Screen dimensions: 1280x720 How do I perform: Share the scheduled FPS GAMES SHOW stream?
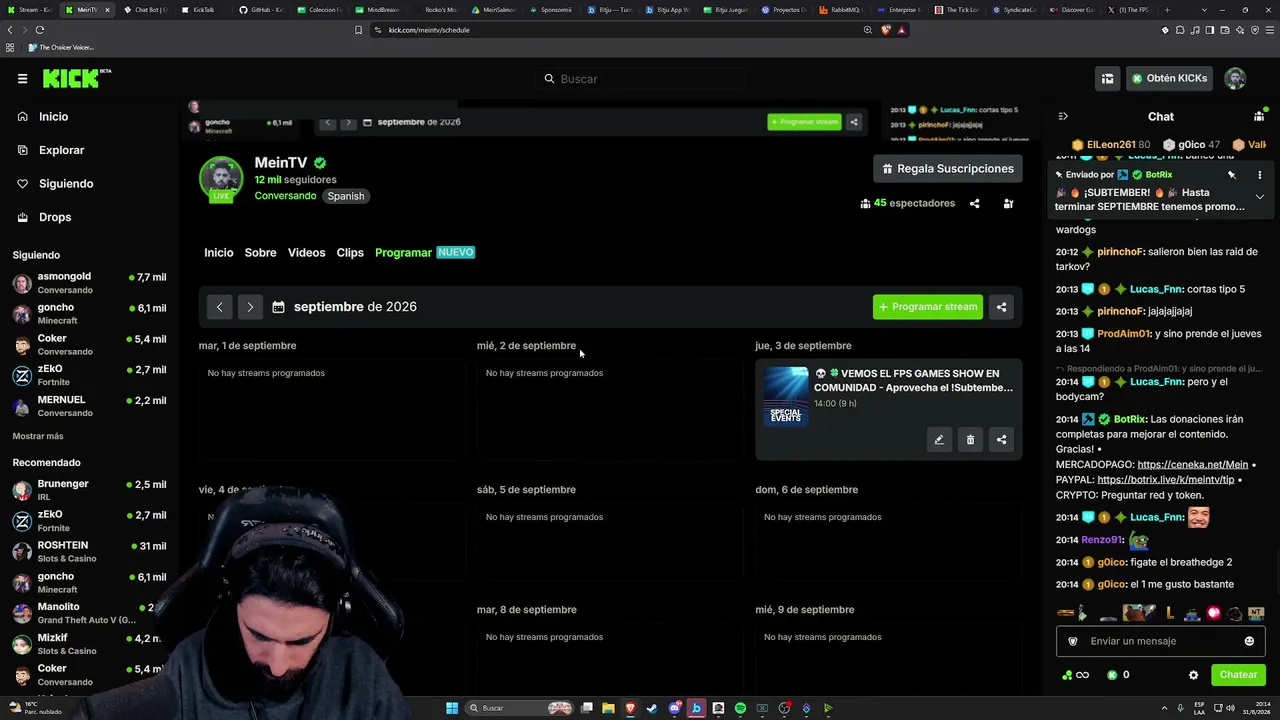(x=1001, y=439)
